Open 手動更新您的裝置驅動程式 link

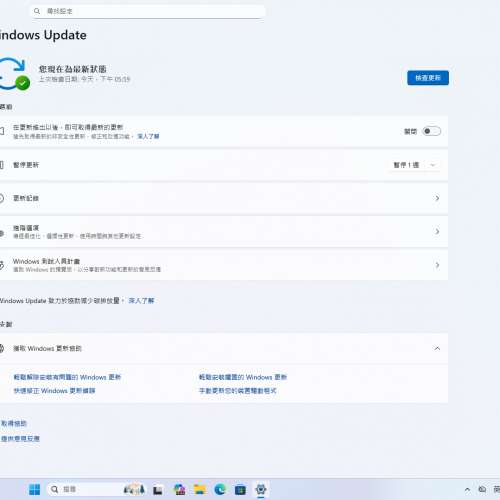pyautogui.click(x=237, y=391)
